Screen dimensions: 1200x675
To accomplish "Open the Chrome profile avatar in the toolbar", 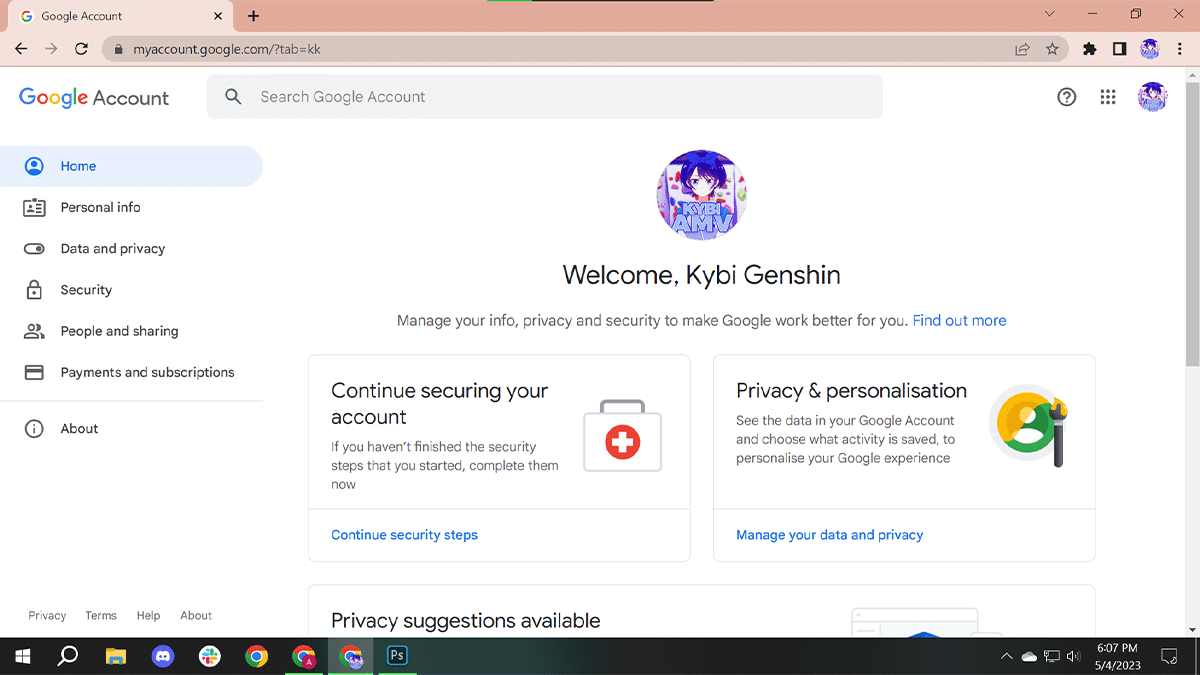I will 1150,48.
